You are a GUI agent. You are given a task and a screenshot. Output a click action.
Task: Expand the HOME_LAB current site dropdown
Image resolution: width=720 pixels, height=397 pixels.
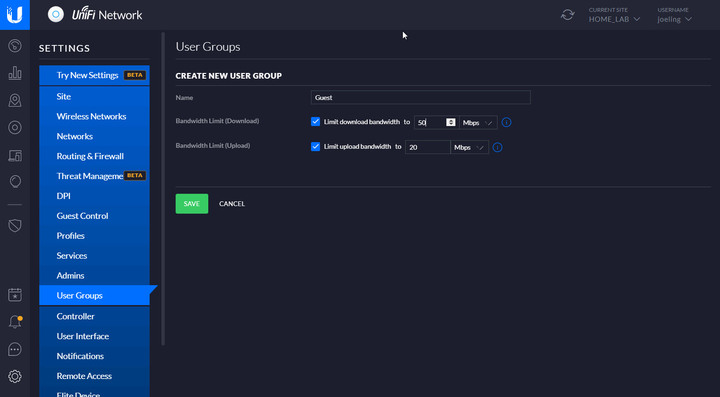coord(614,19)
